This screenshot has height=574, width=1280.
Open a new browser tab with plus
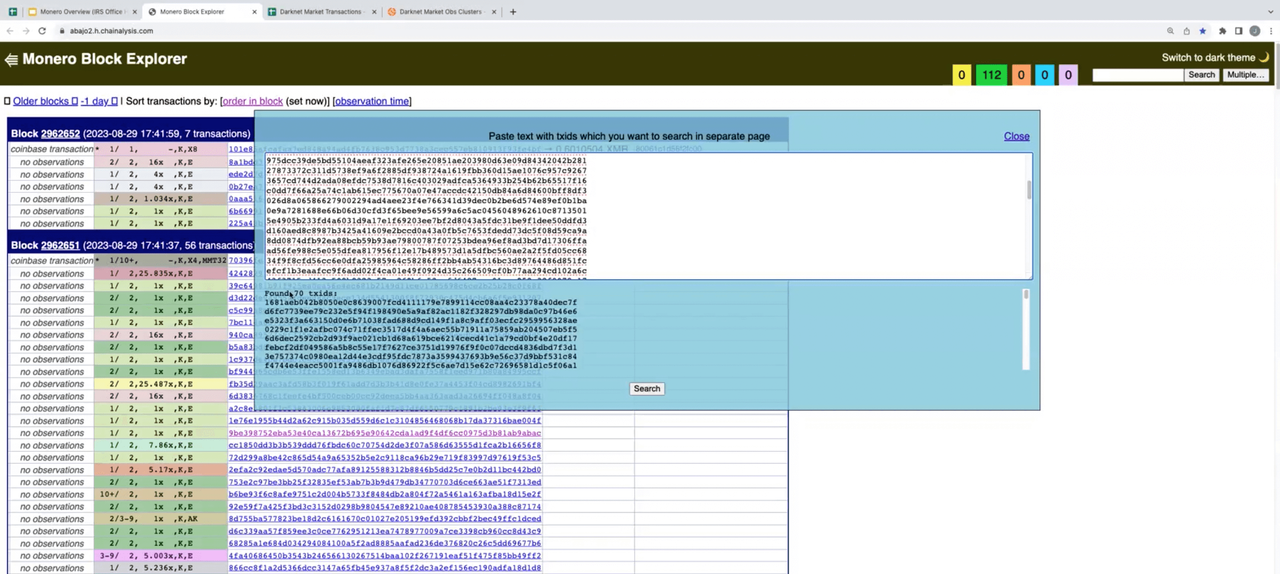pyautogui.click(x=513, y=12)
